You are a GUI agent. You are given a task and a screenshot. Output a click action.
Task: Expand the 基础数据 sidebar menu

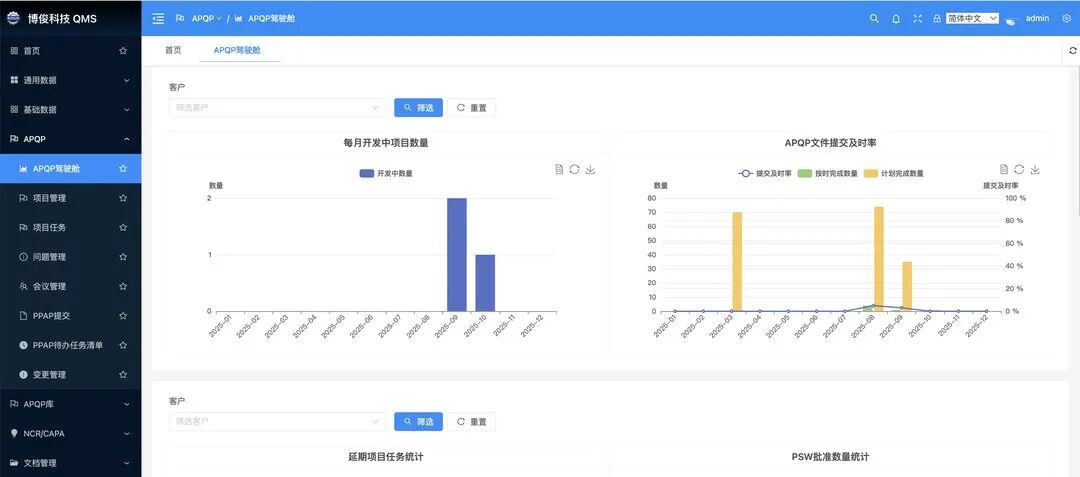70,109
